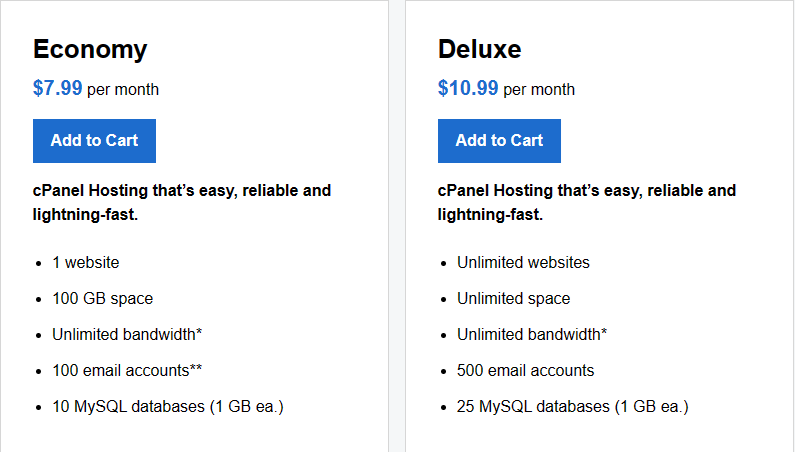Add the Economy plan to cart

coord(94,141)
